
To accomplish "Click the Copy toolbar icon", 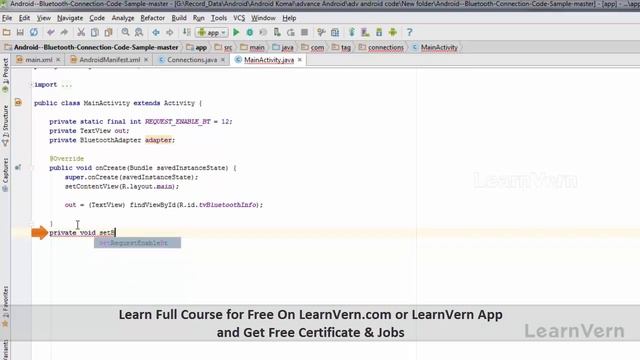I will pyautogui.click(x=95, y=32).
